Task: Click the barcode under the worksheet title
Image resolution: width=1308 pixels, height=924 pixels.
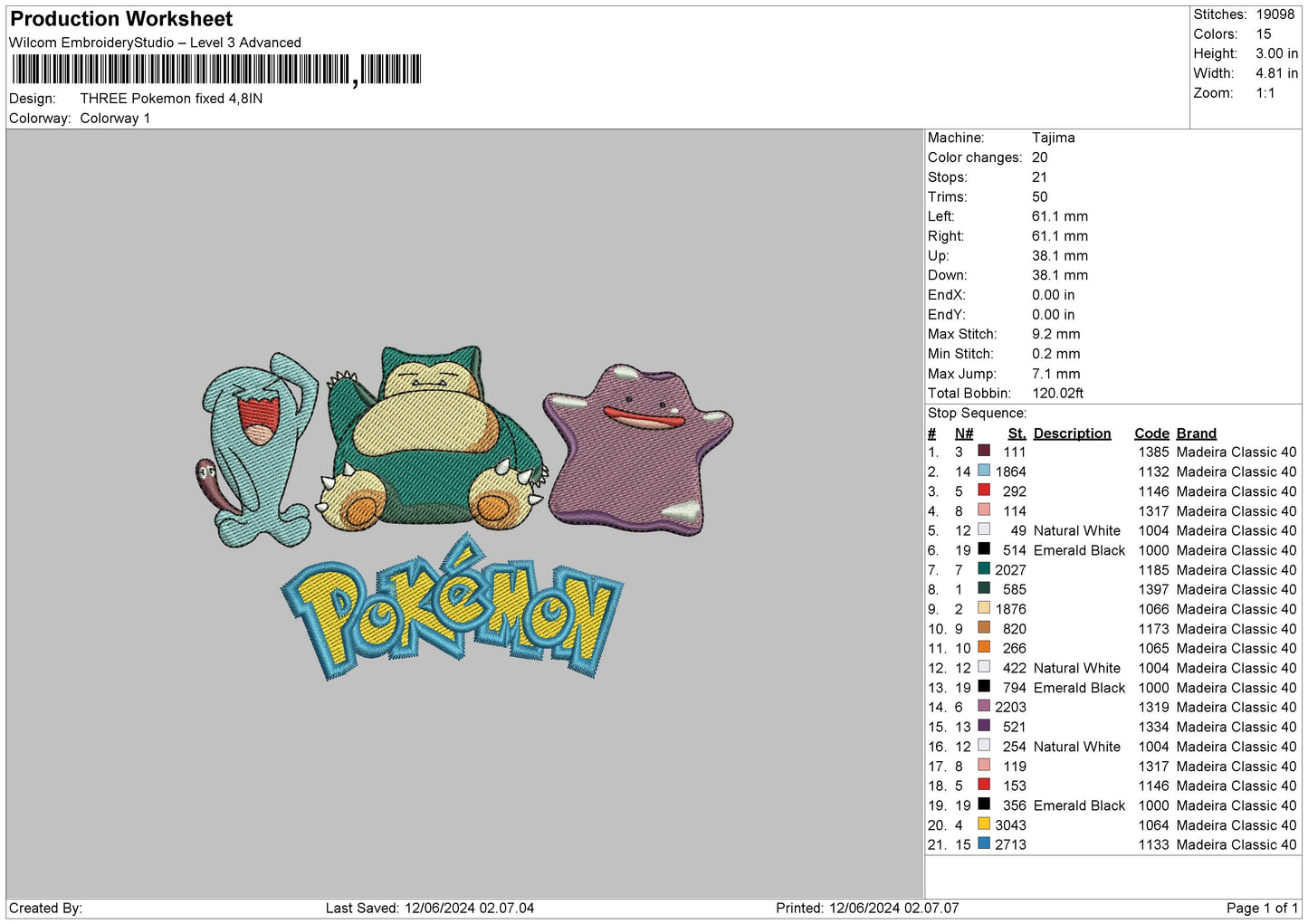Action: click(216, 70)
